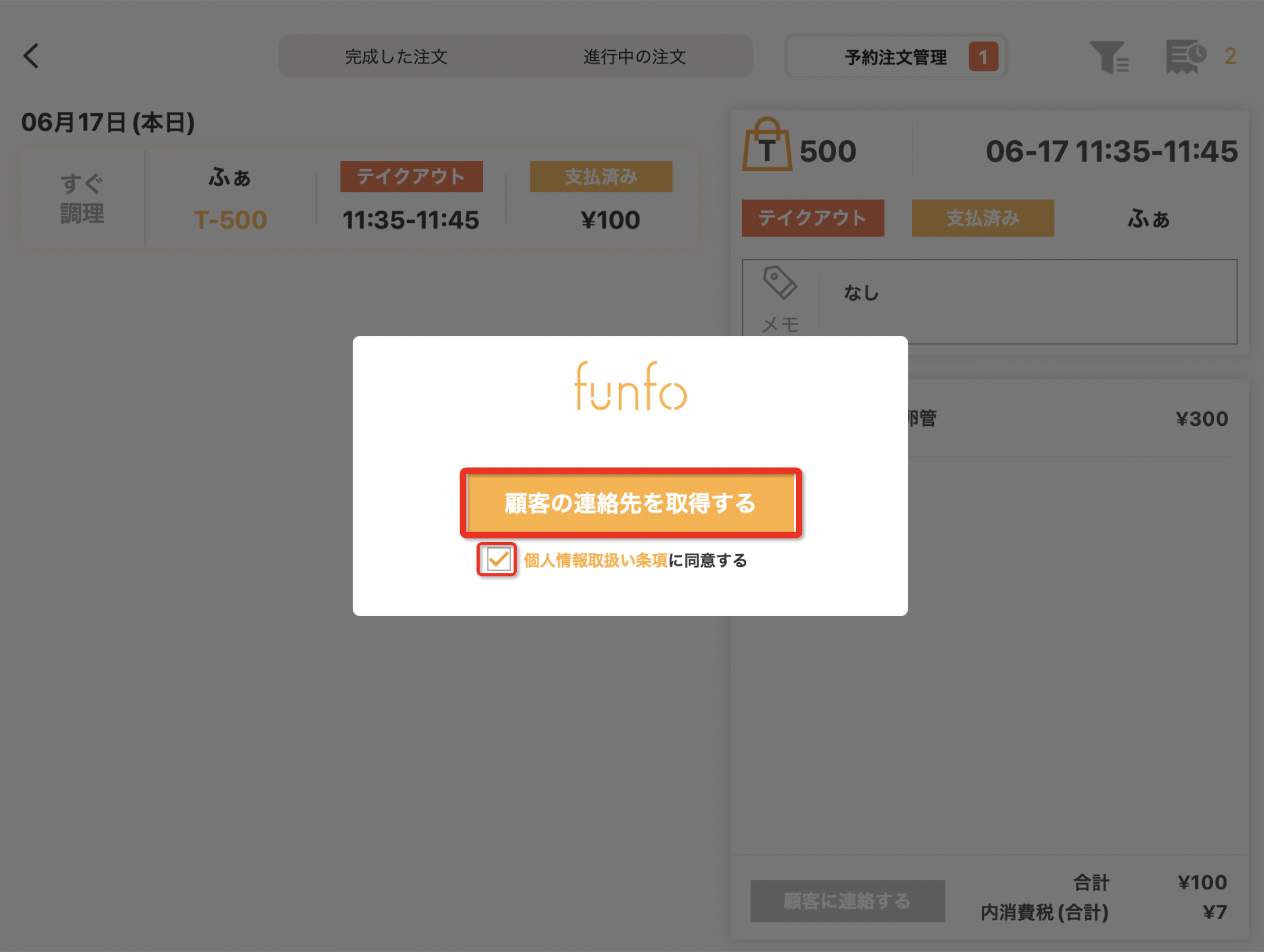The image size is (1264, 952).
Task: Click the red badge number 1
Action: [983, 57]
